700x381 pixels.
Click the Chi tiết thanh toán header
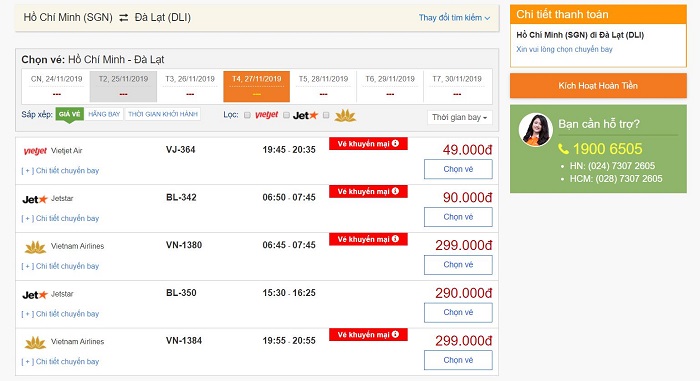(598, 14)
